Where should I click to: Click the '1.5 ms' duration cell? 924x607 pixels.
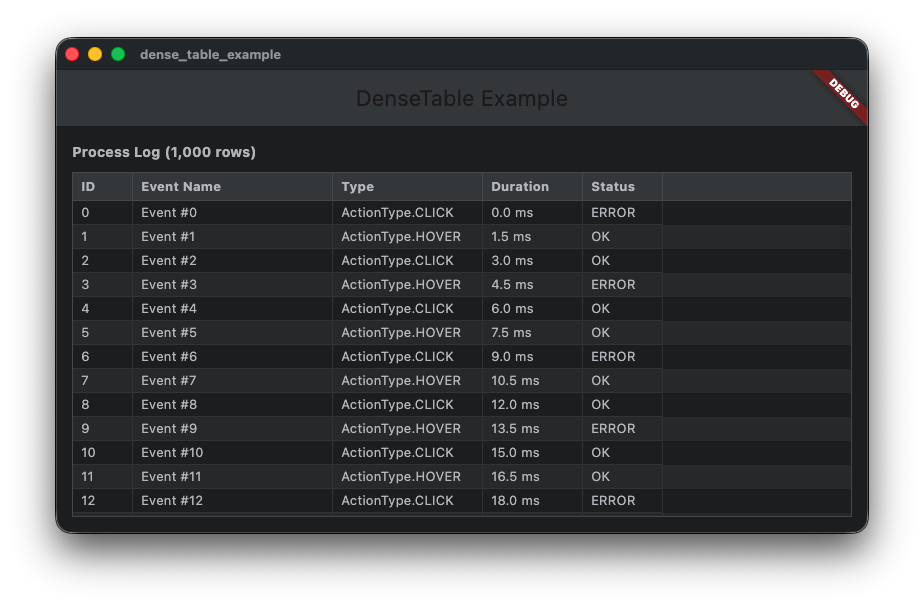pos(532,237)
